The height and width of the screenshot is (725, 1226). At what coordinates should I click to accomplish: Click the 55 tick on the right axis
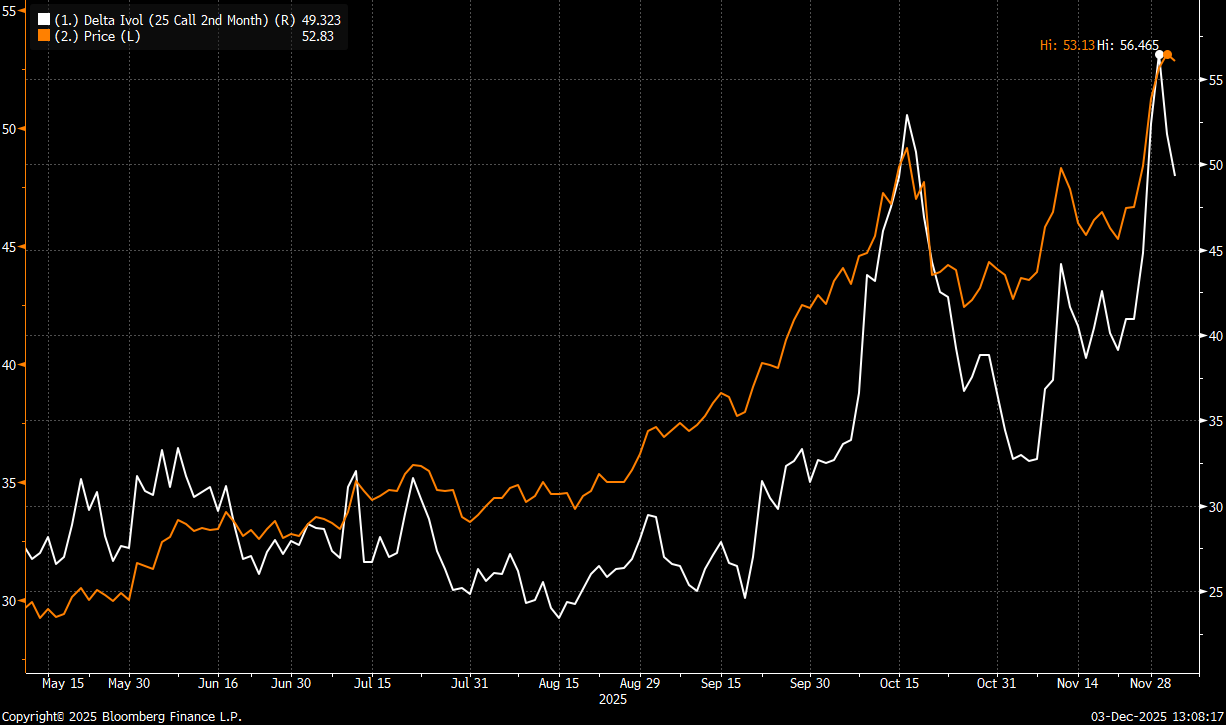pos(1217,78)
